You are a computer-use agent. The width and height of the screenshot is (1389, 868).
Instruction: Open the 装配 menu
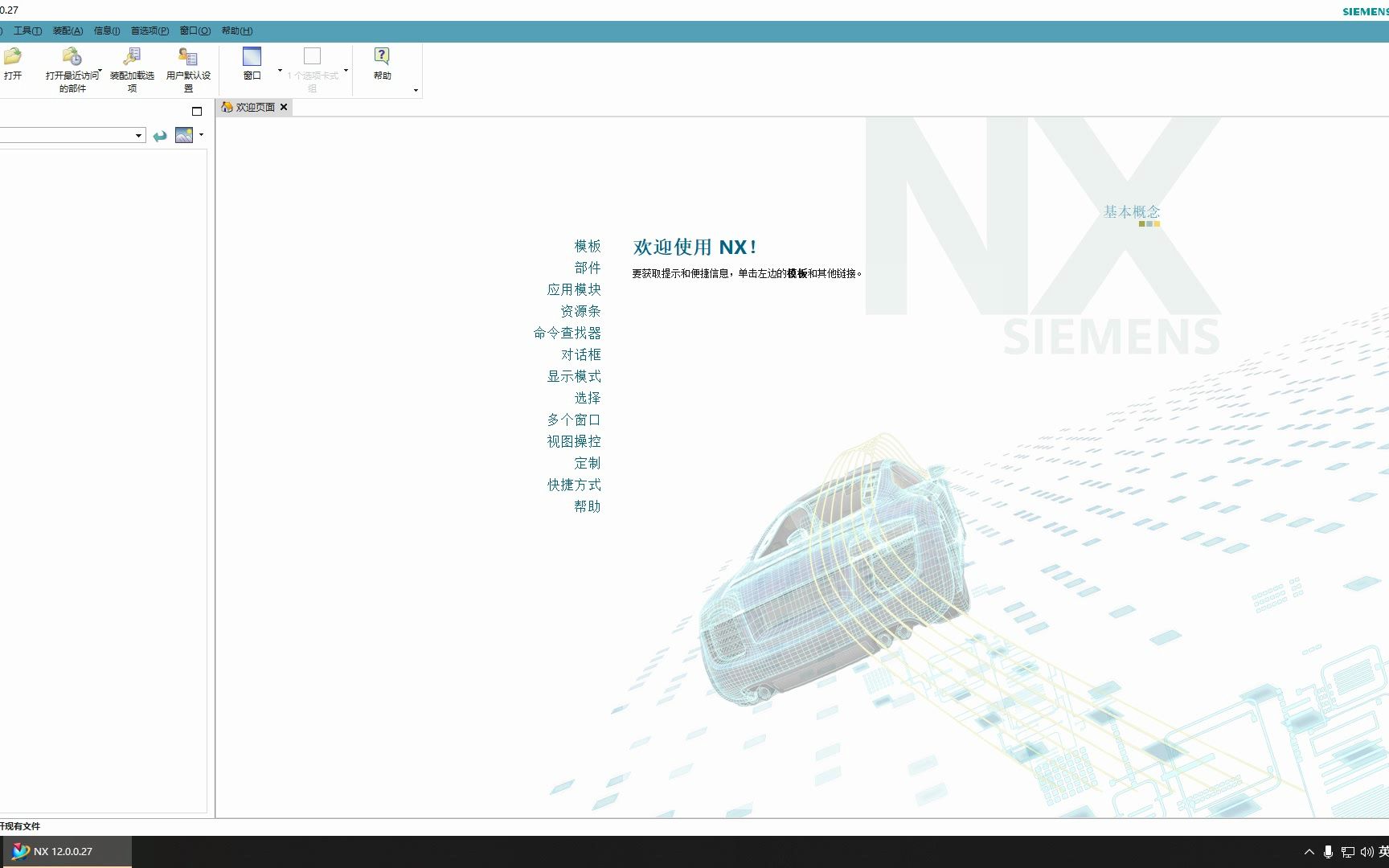point(68,31)
